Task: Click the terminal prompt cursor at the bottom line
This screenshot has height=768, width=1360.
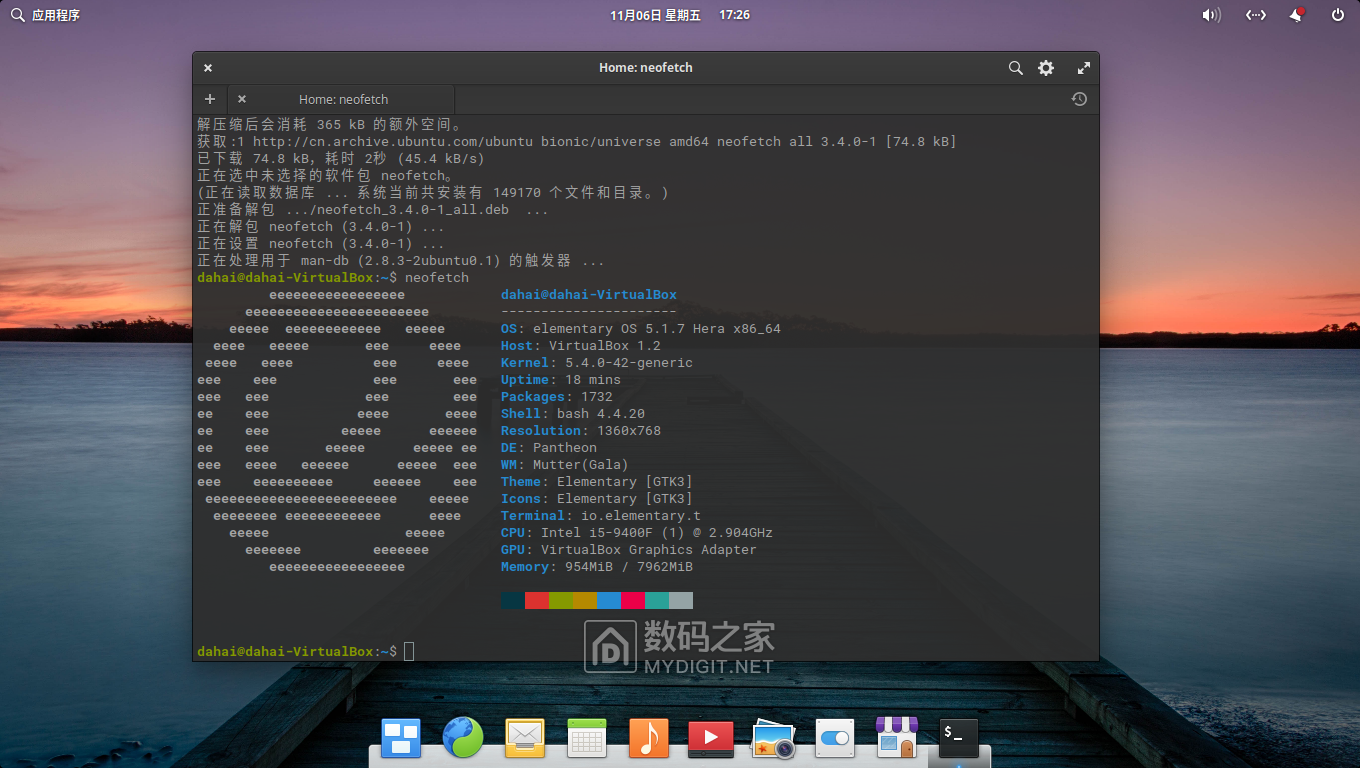Action: [x=409, y=651]
